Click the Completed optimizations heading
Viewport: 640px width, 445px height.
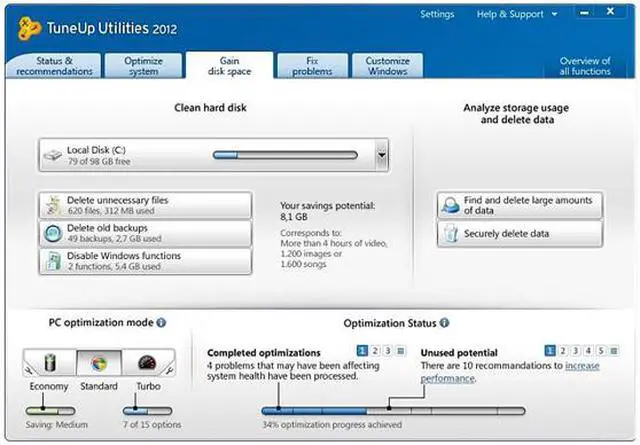[264, 353]
